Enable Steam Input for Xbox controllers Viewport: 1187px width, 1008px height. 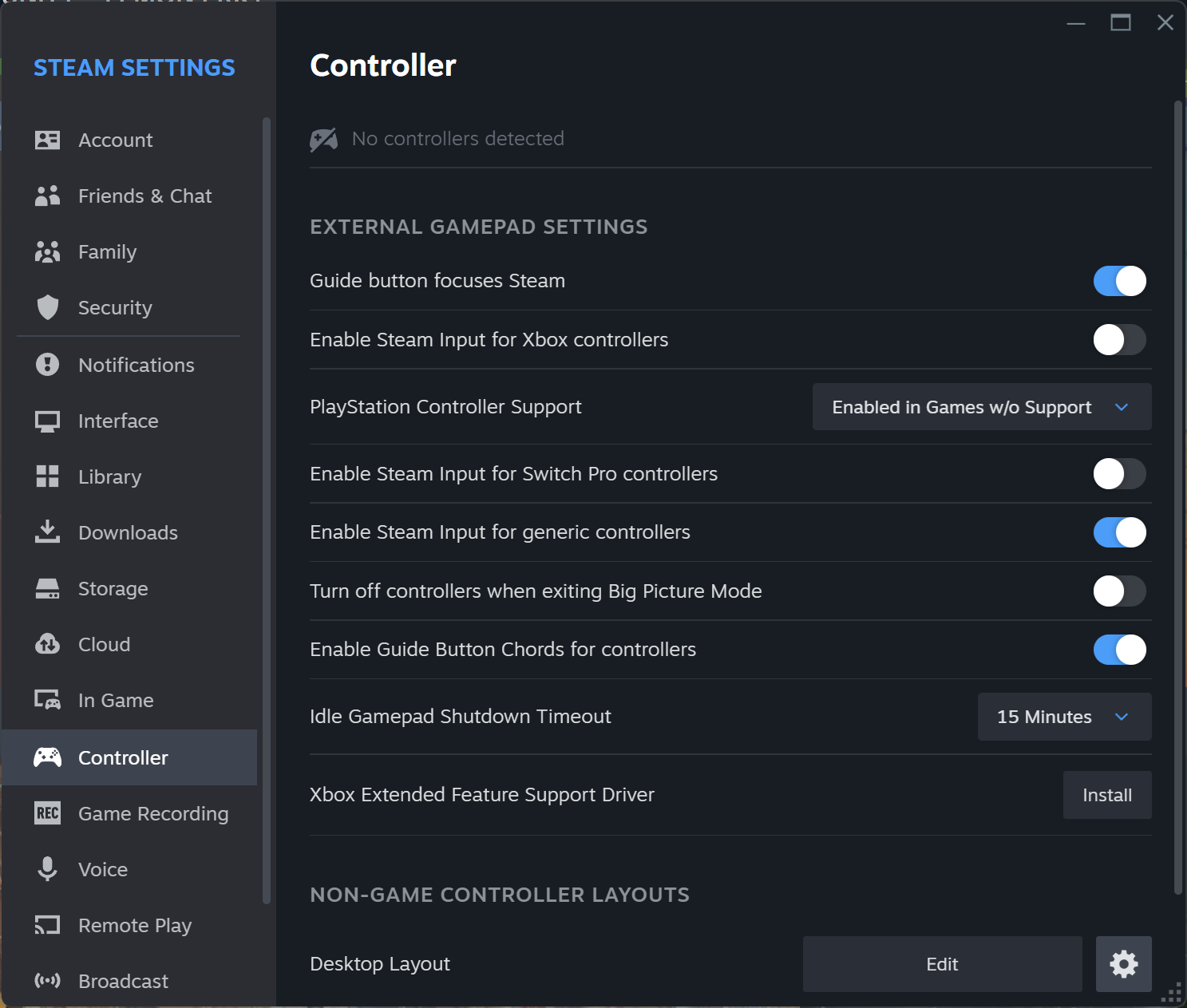click(x=1119, y=340)
